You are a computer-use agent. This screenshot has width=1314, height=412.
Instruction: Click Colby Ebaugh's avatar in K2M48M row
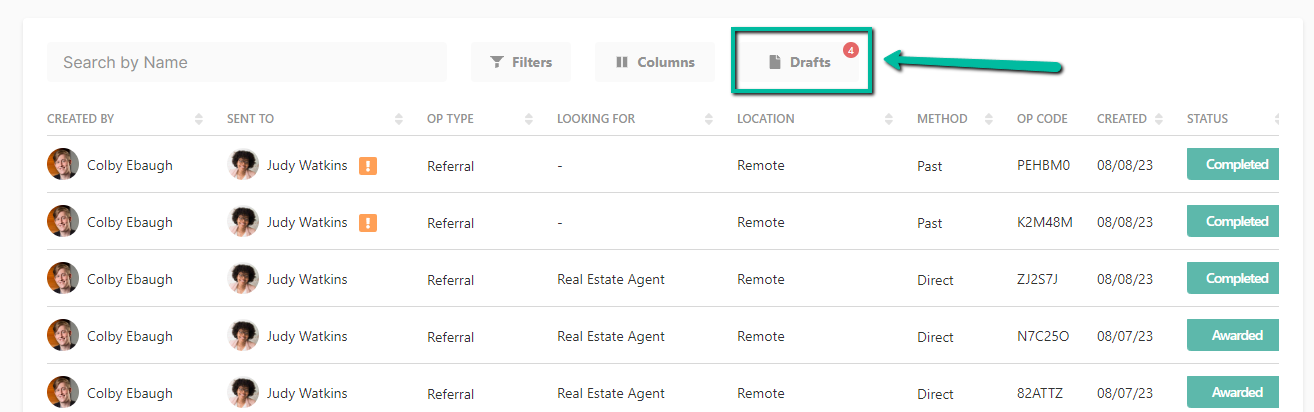(63, 222)
